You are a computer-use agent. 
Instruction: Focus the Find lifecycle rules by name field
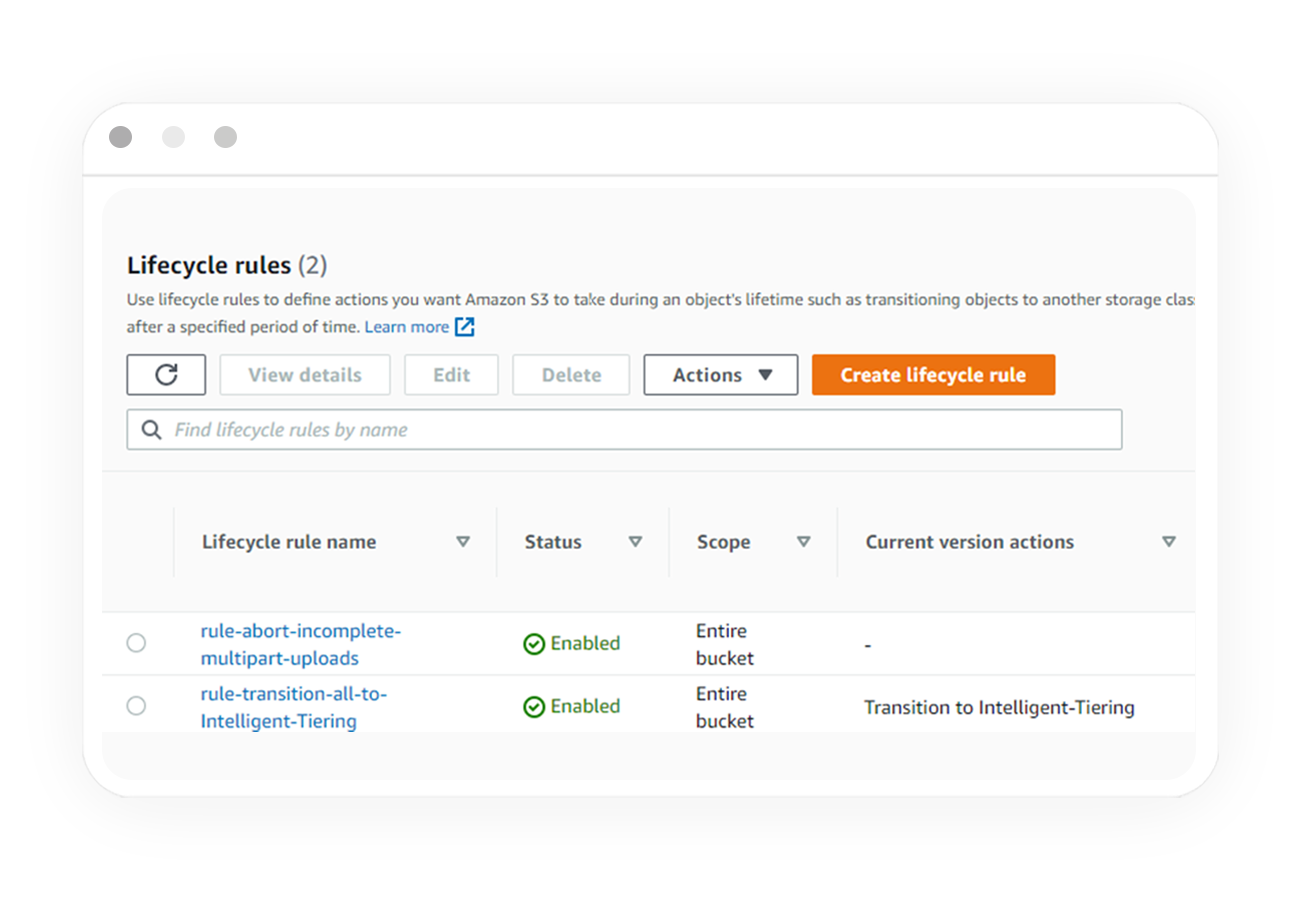coord(624,430)
